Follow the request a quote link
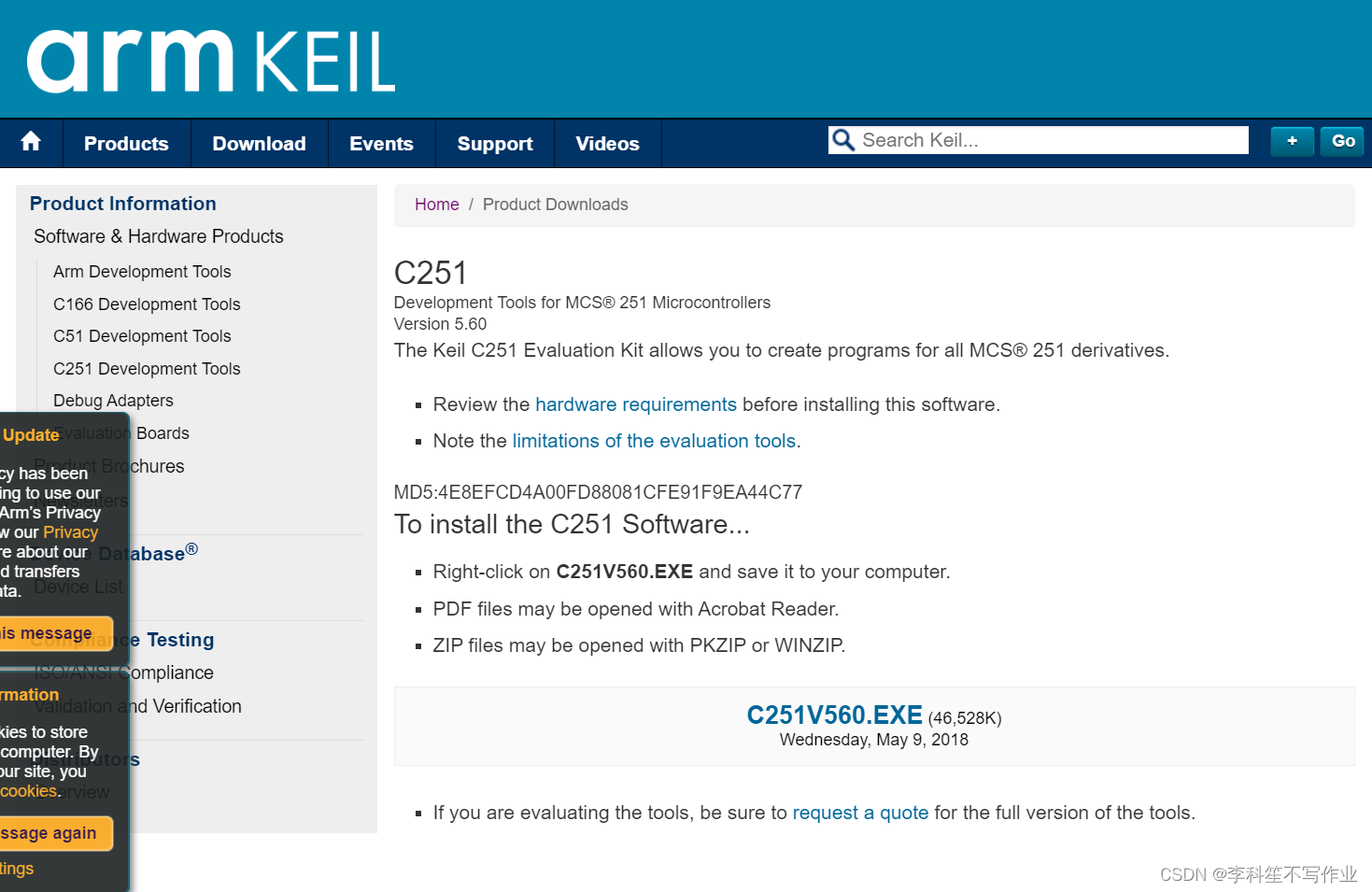 point(860,813)
